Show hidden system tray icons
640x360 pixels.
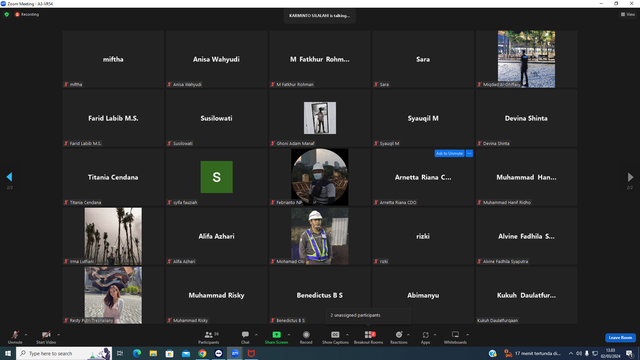pyautogui.click(x=571, y=353)
